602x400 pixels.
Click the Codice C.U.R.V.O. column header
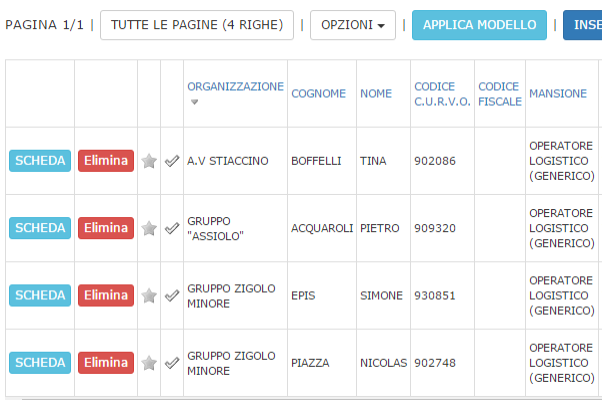coord(442,94)
